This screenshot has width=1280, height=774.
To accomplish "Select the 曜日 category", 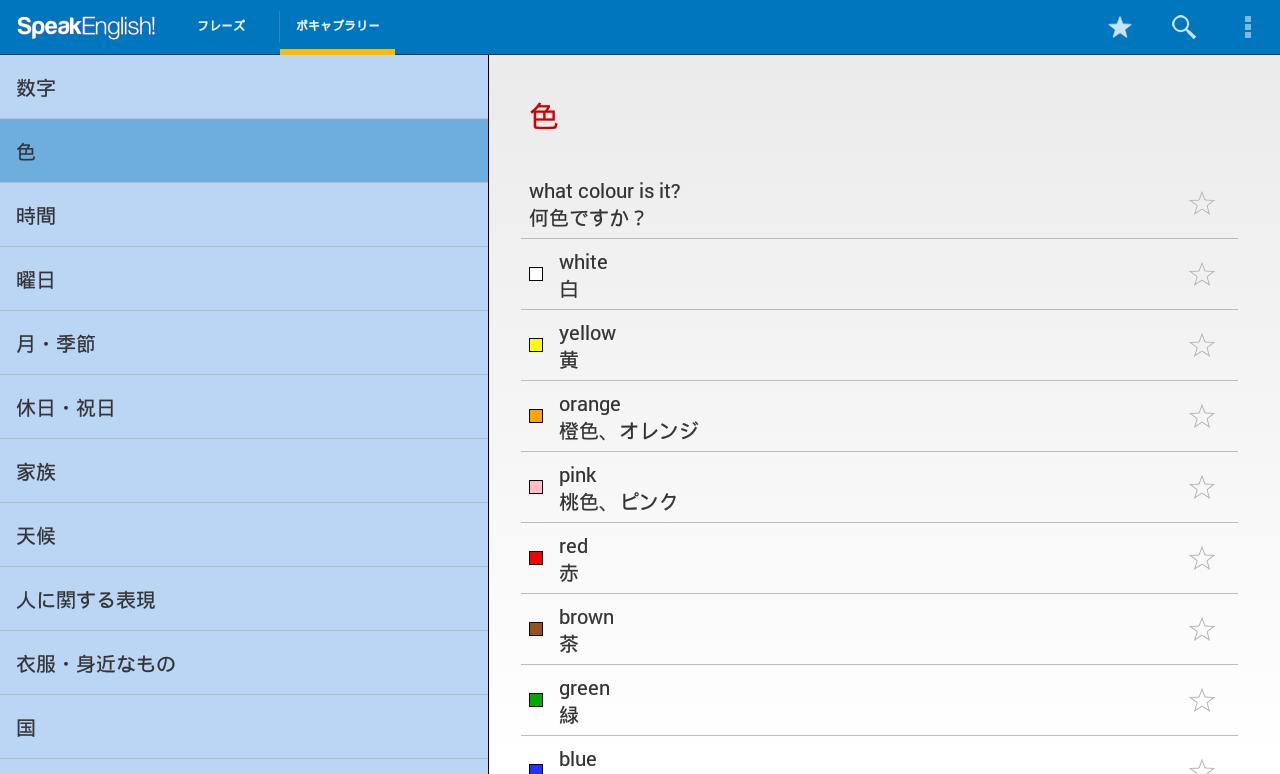I will coord(244,279).
